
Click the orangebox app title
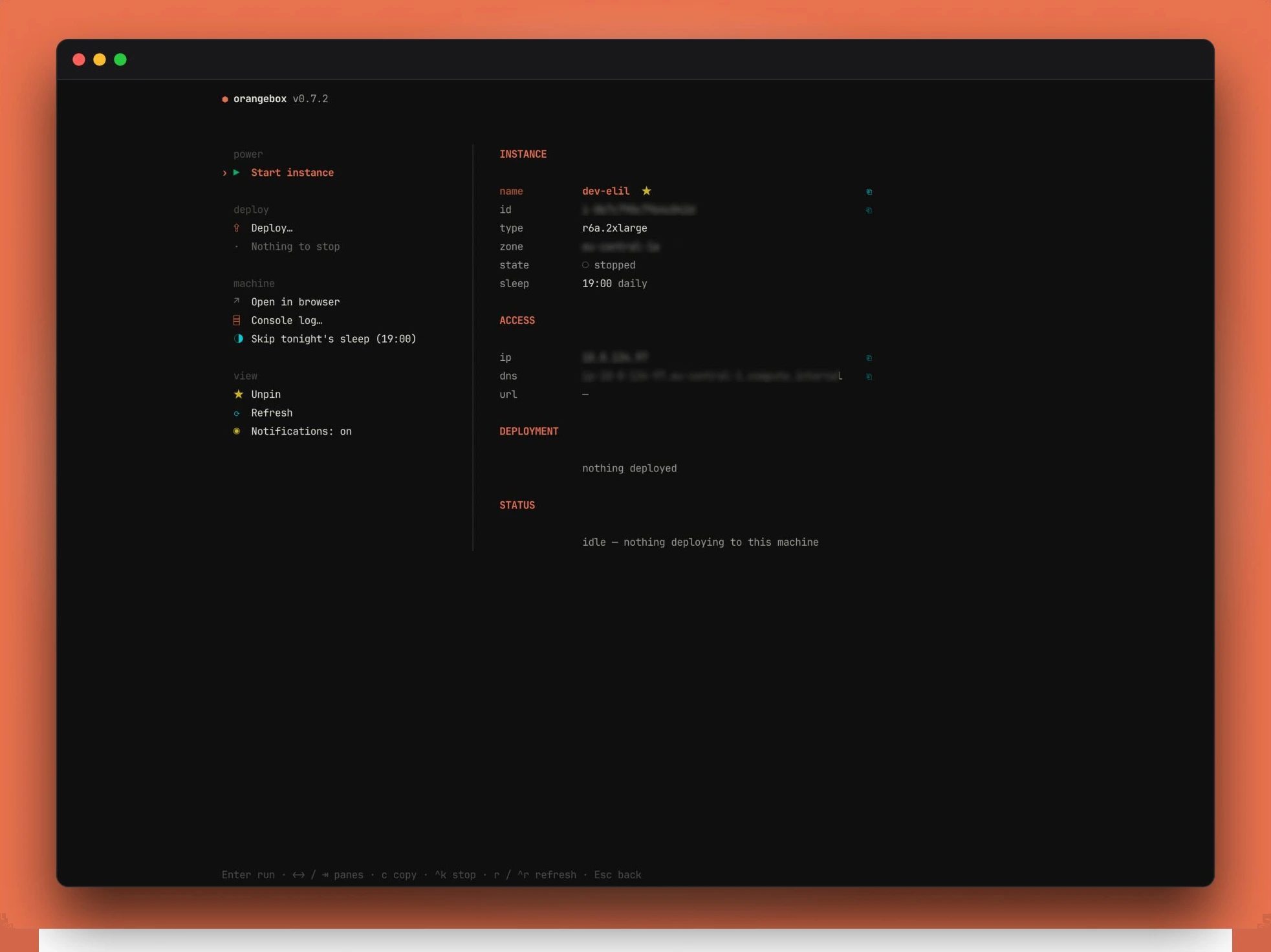click(260, 99)
